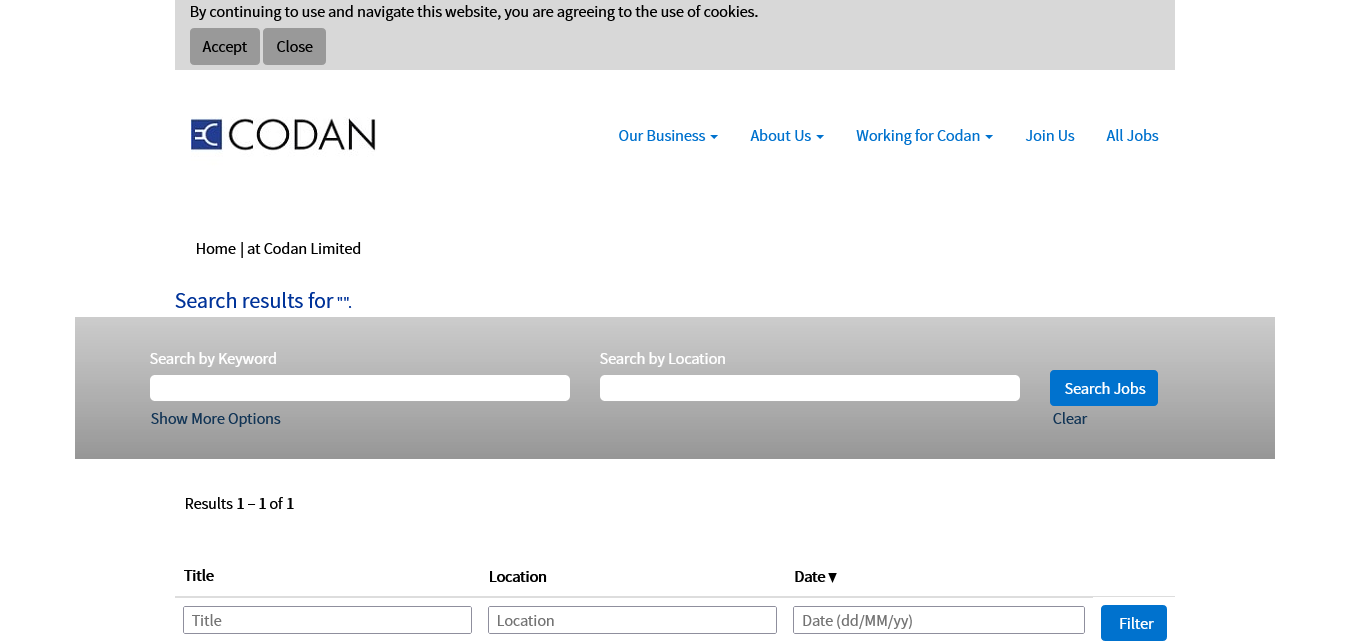The image size is (1366, 643).
Task: Accept the cookies notice
Action: tap(225, 47)
